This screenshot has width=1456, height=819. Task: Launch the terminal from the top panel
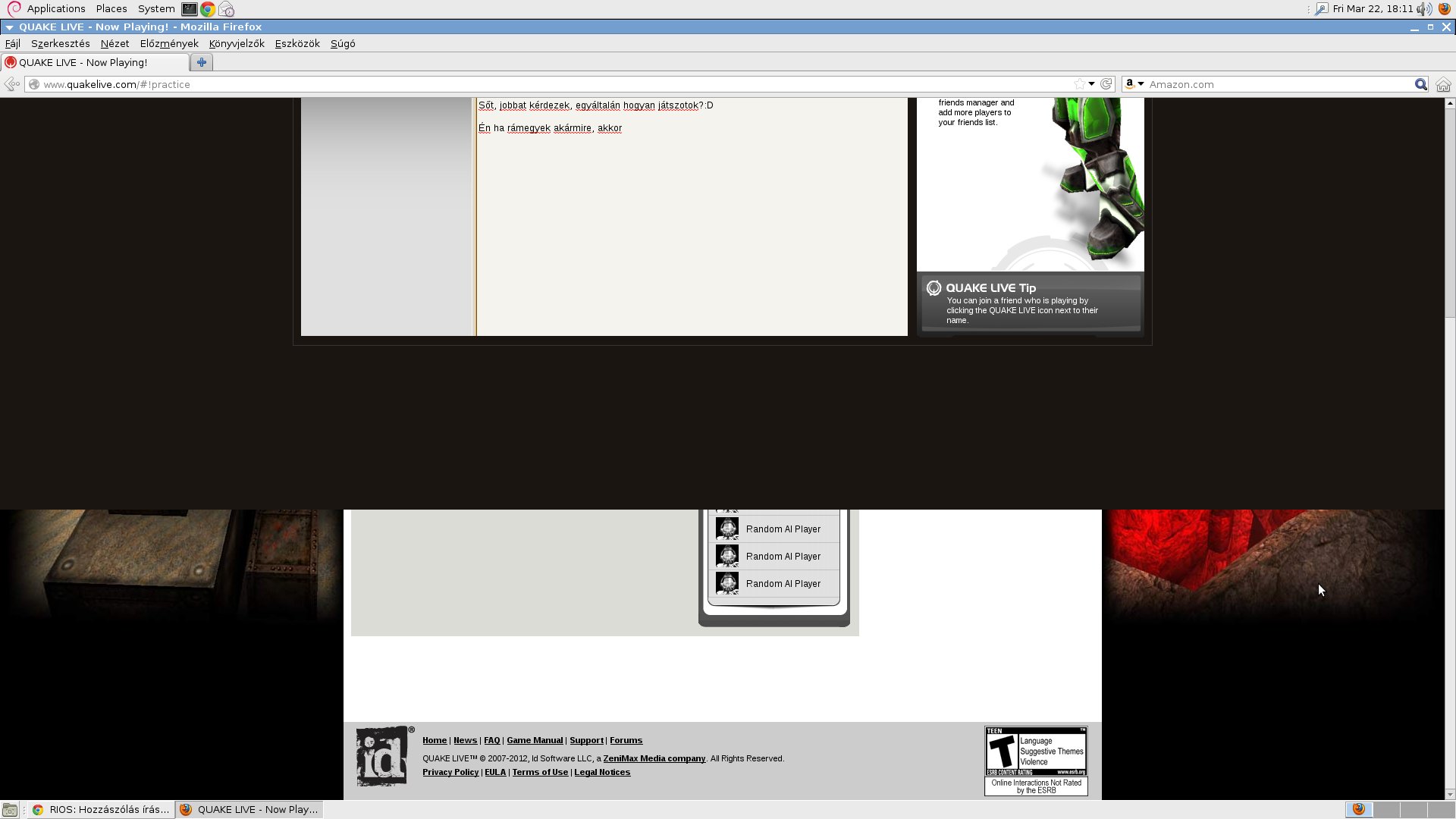pos(190,9)
